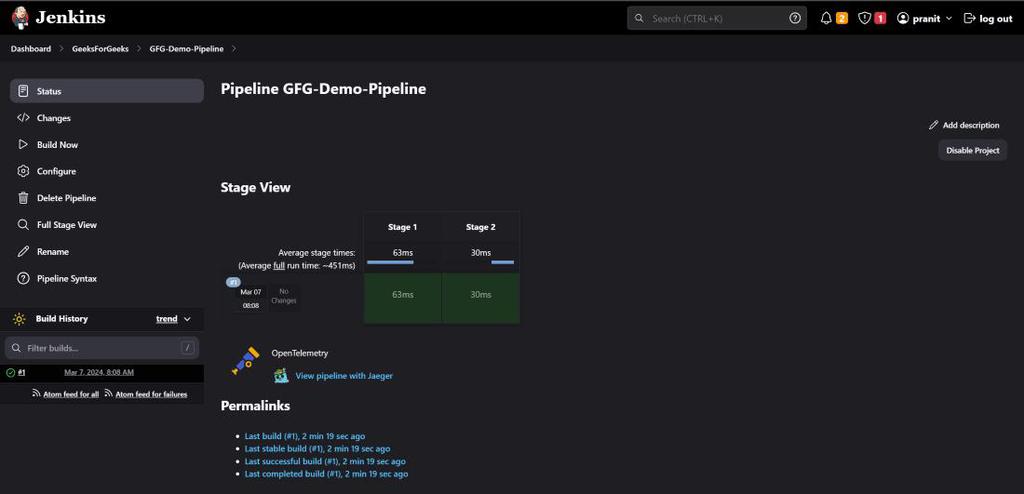Focus the Search (CTRL+K) field
Image resolution: width=1024 pixels, height=494 pixels.
[x=716, y=18]
